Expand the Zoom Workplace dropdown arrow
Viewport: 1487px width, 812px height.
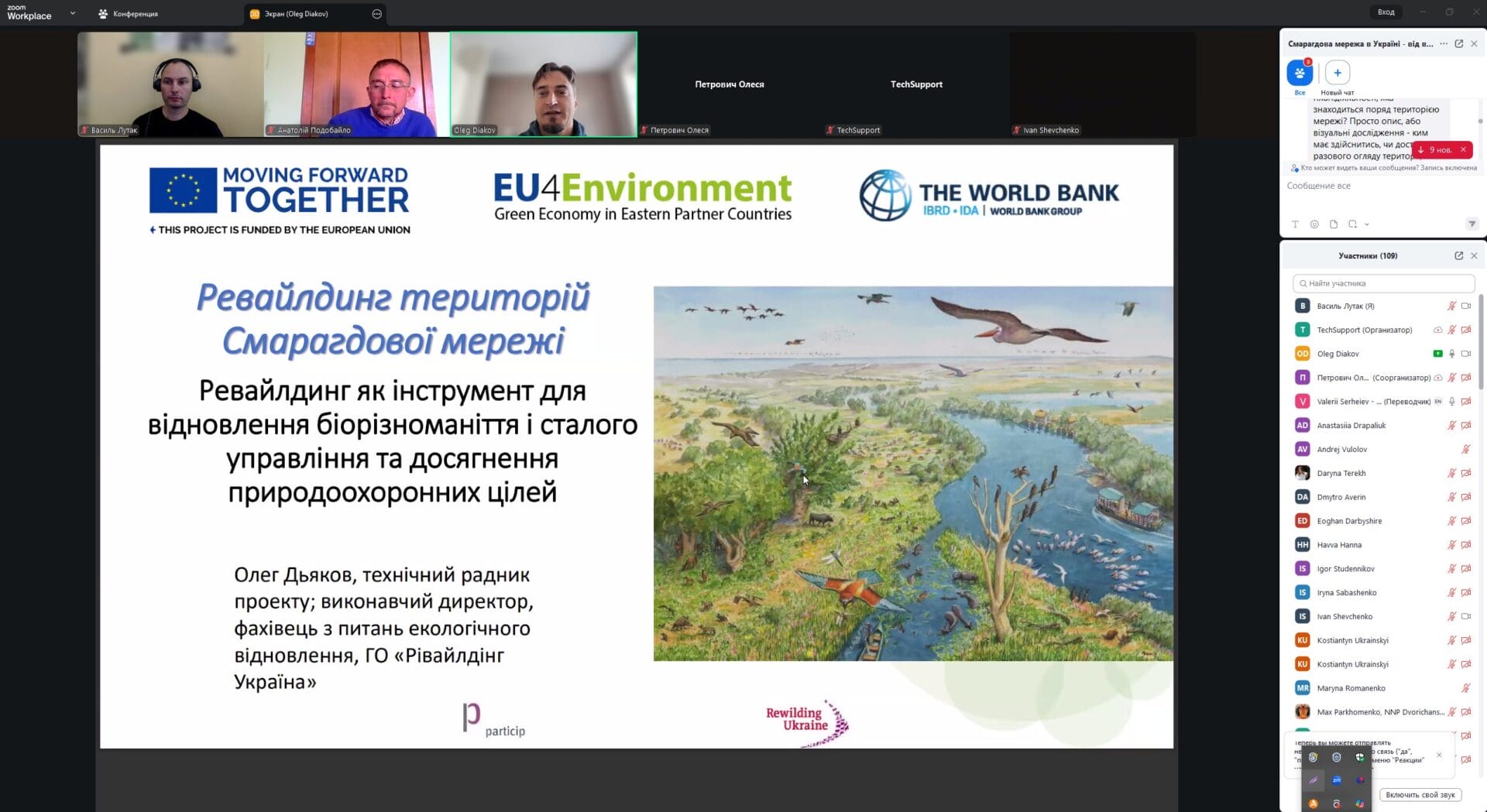pos(73,13)
